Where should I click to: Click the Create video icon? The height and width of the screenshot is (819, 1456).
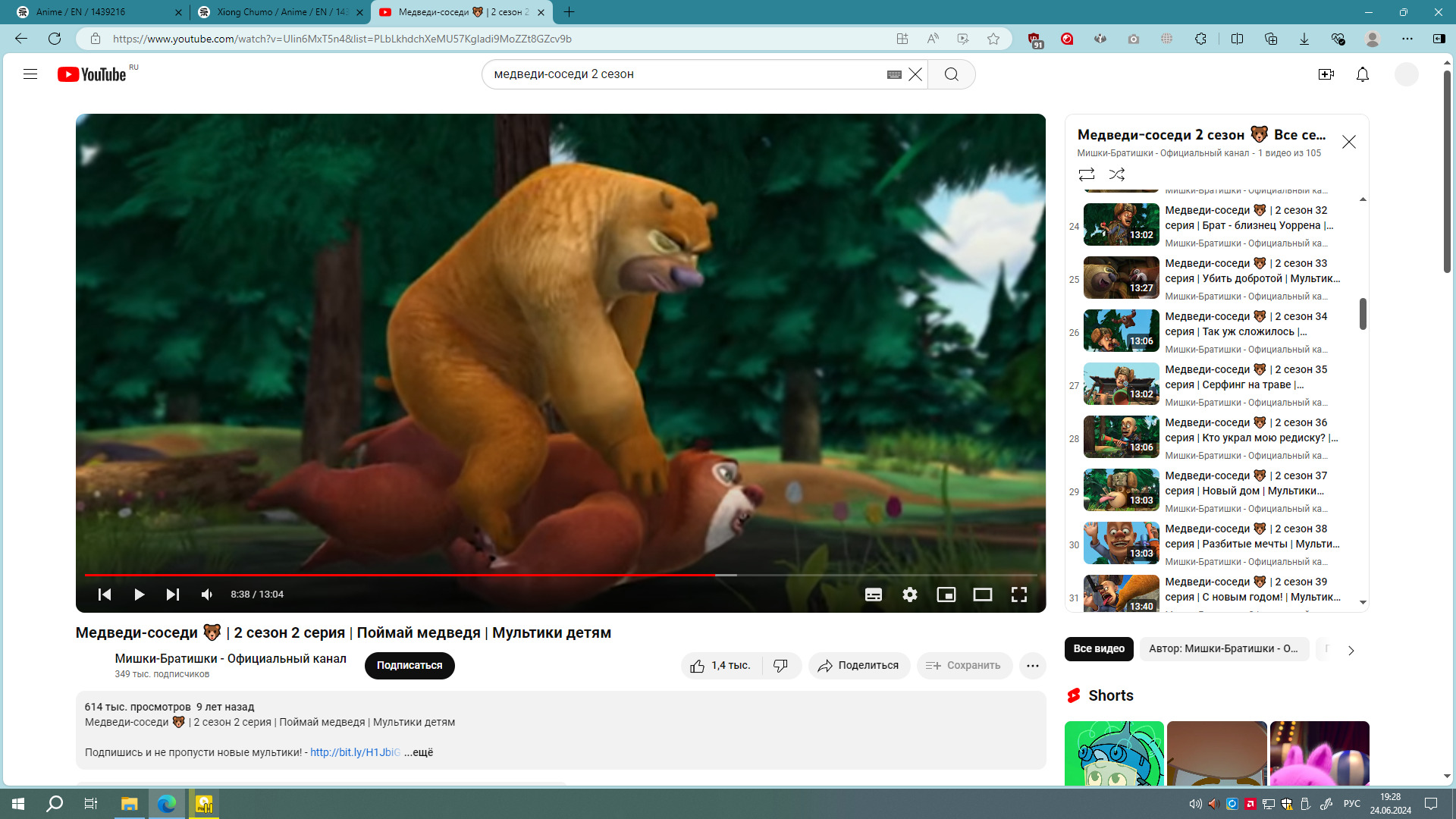point(1326,74)
